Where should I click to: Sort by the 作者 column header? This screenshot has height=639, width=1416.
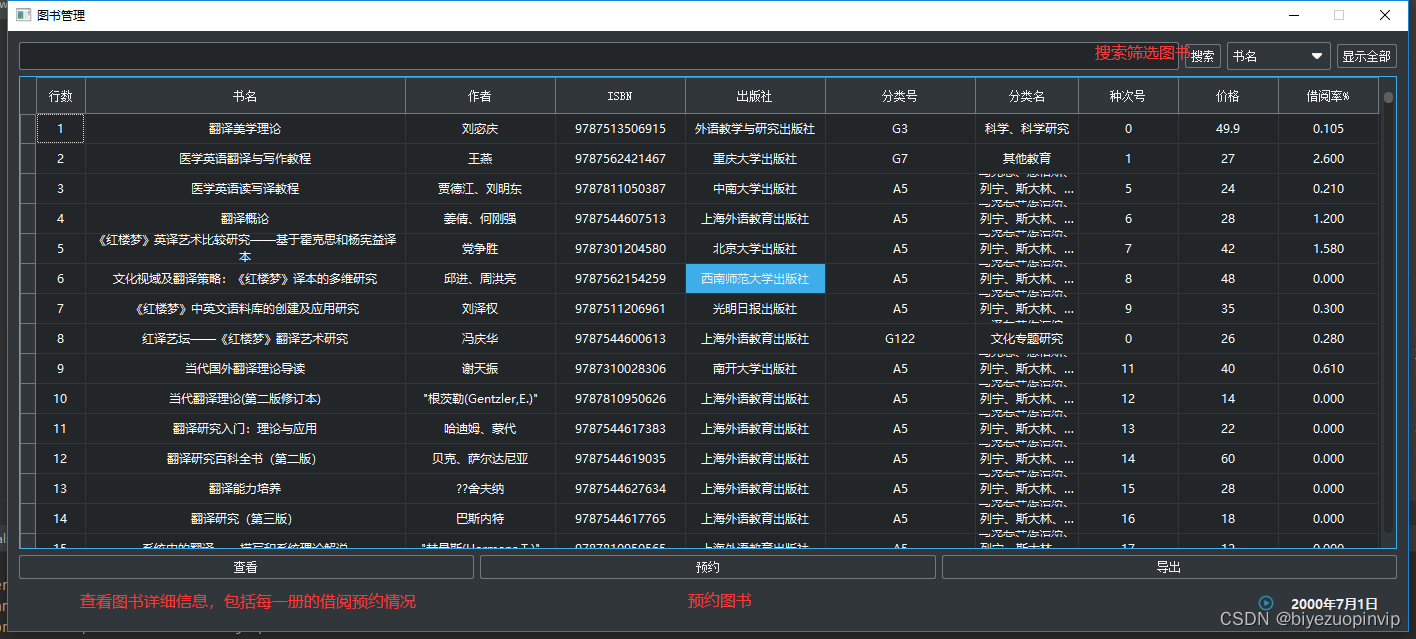[480, 96]
